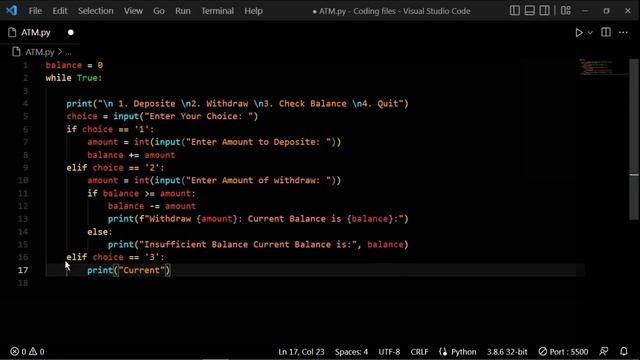Click the 'Enter Amount of withdraw' string
Screen dimensions: 640x360
coord(258,180)
